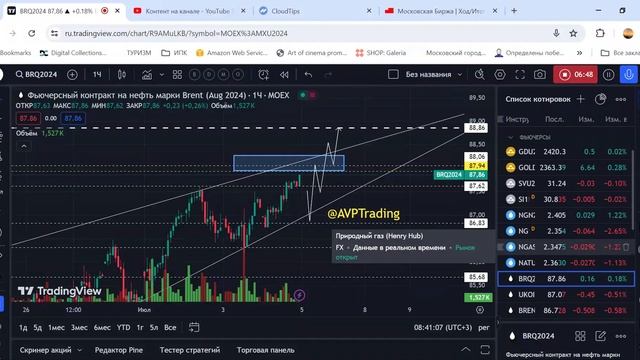Open watchlist advanced view pie icon
This screenshot has width=640, height=360.
(600, 99)
